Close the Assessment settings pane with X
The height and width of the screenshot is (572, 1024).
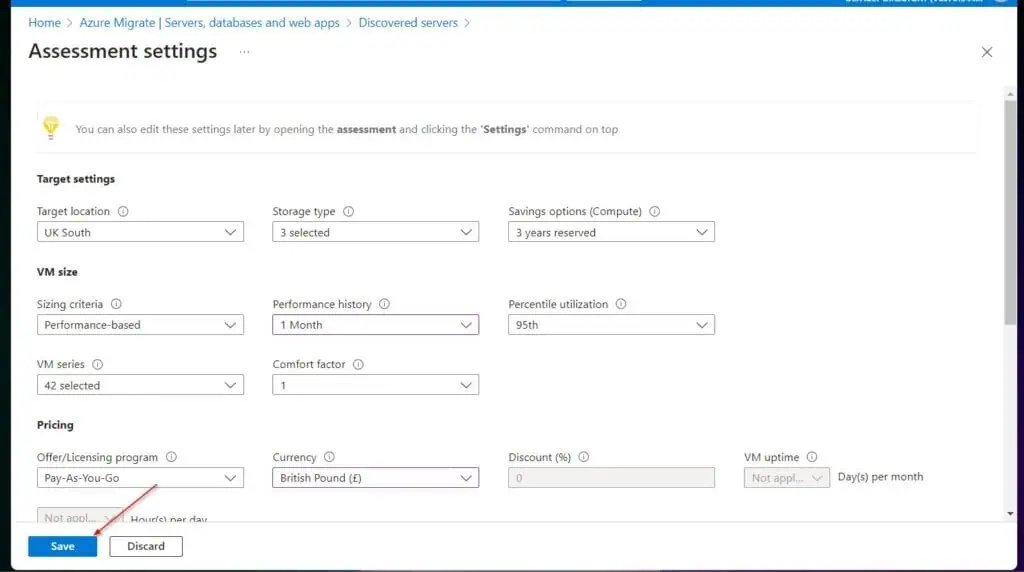[987, 52]
